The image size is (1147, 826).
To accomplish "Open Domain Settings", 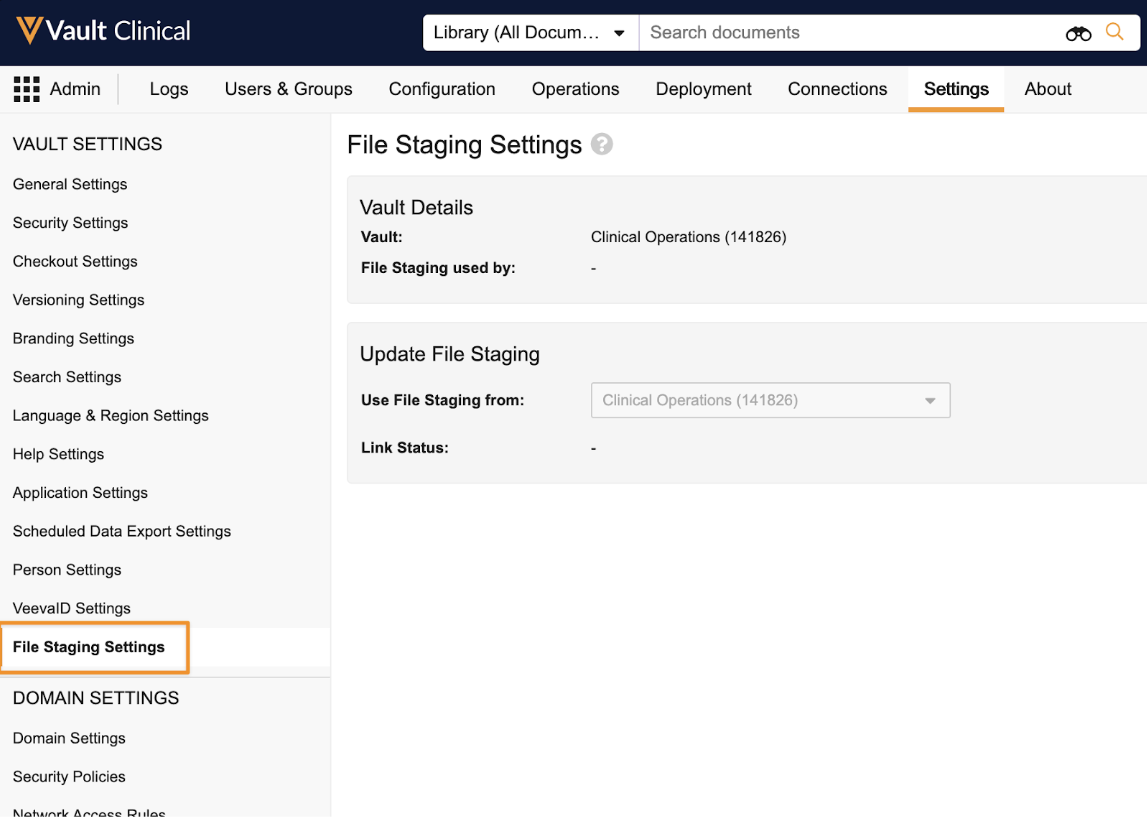I will click(68, 738).
